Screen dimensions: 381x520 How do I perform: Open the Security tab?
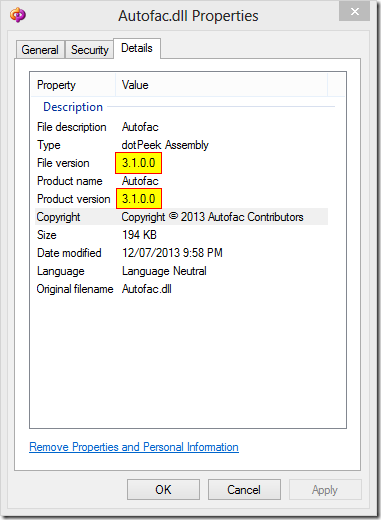coord(89,50)
